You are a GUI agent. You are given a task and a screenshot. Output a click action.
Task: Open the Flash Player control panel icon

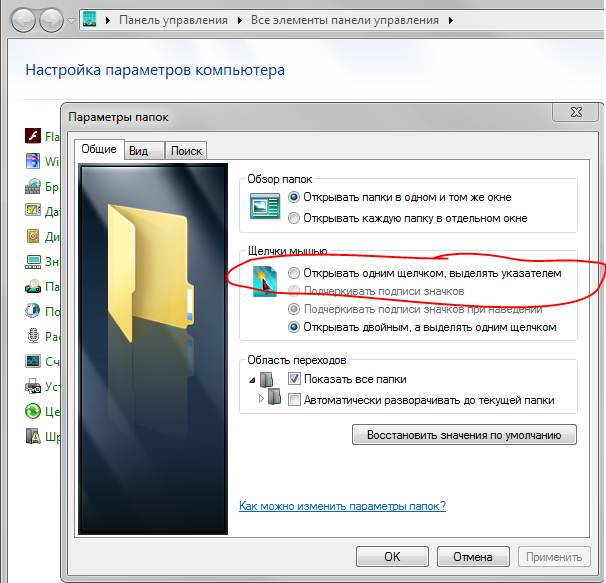pos(31,136)
